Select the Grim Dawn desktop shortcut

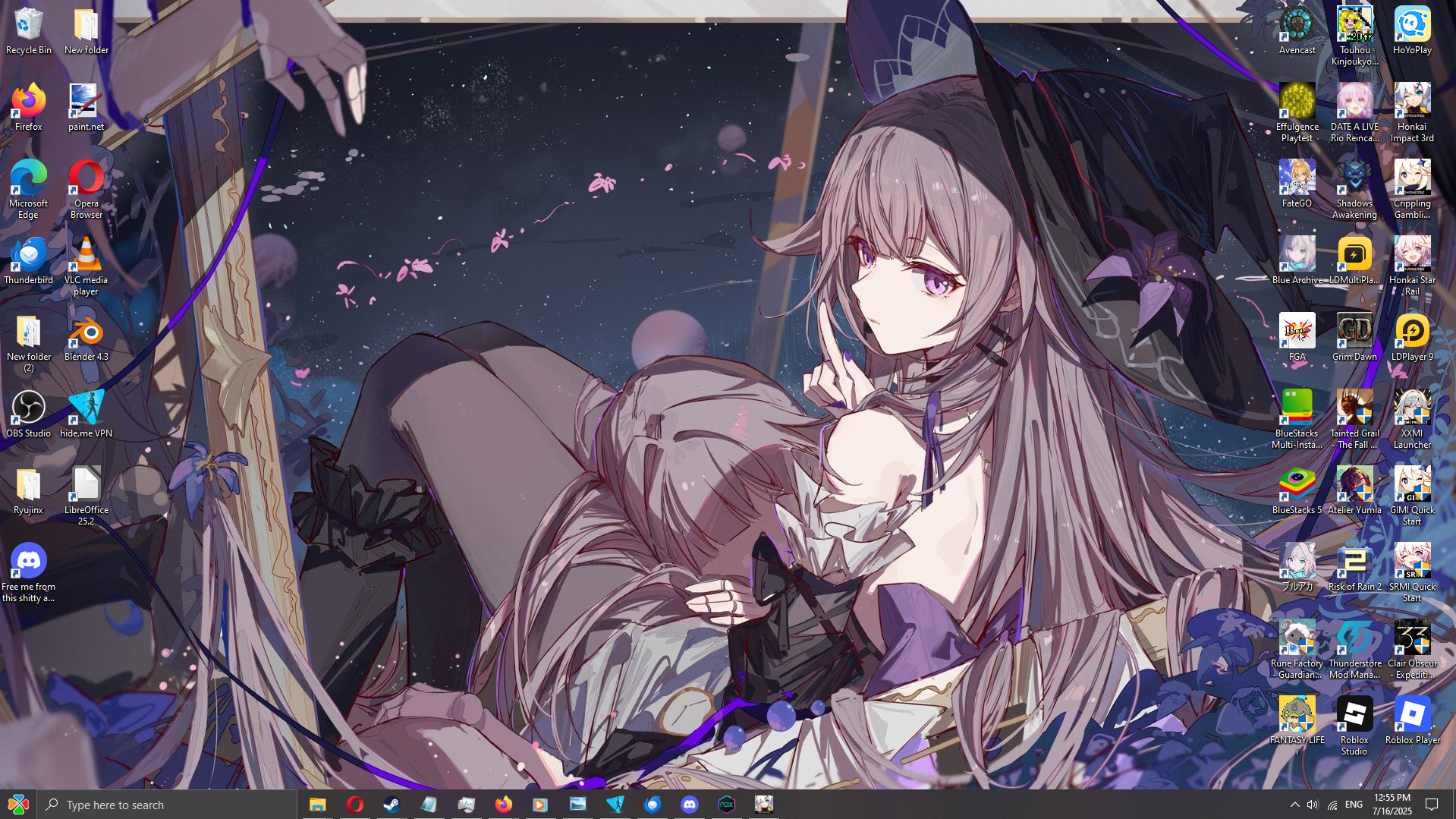[x=1354, y=338]
